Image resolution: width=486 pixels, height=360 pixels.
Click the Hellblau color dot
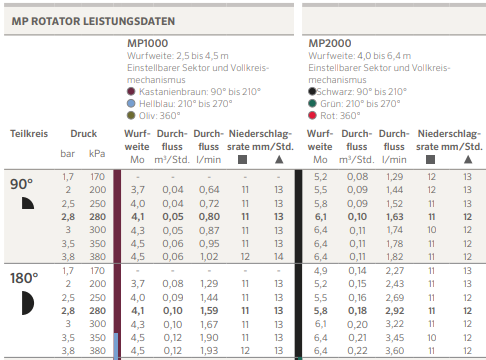(x=131, y=103)
